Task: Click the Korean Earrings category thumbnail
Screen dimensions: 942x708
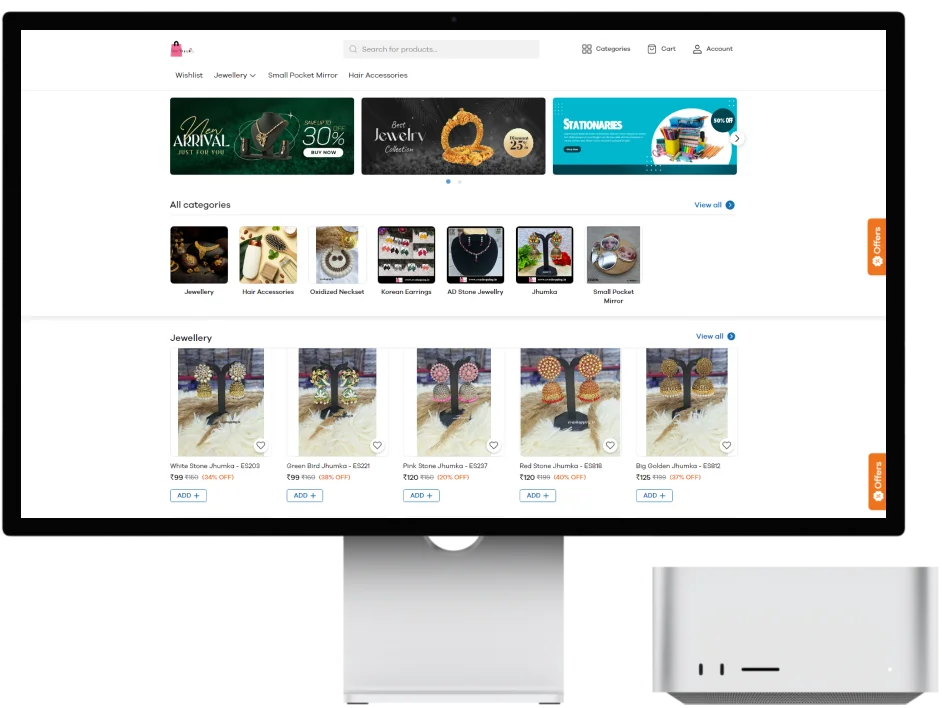Action: [406, 255]
